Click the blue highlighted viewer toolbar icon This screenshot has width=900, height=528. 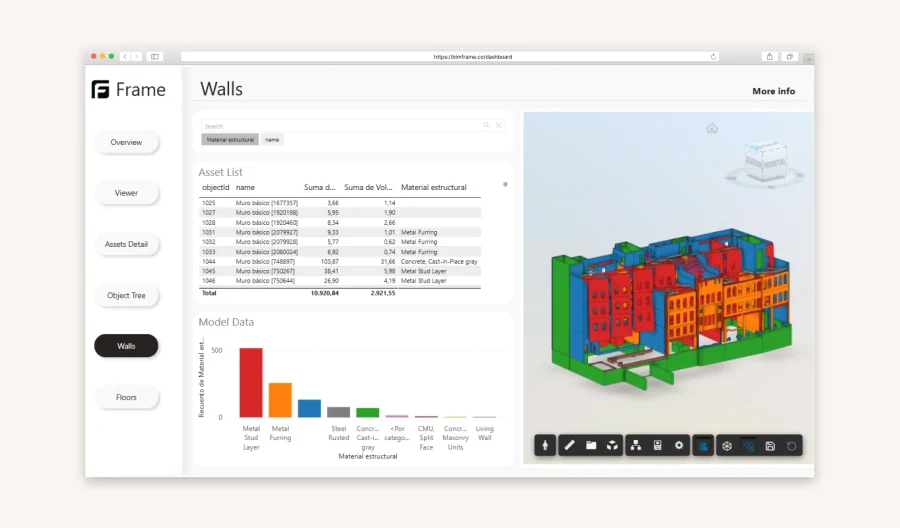703,445
